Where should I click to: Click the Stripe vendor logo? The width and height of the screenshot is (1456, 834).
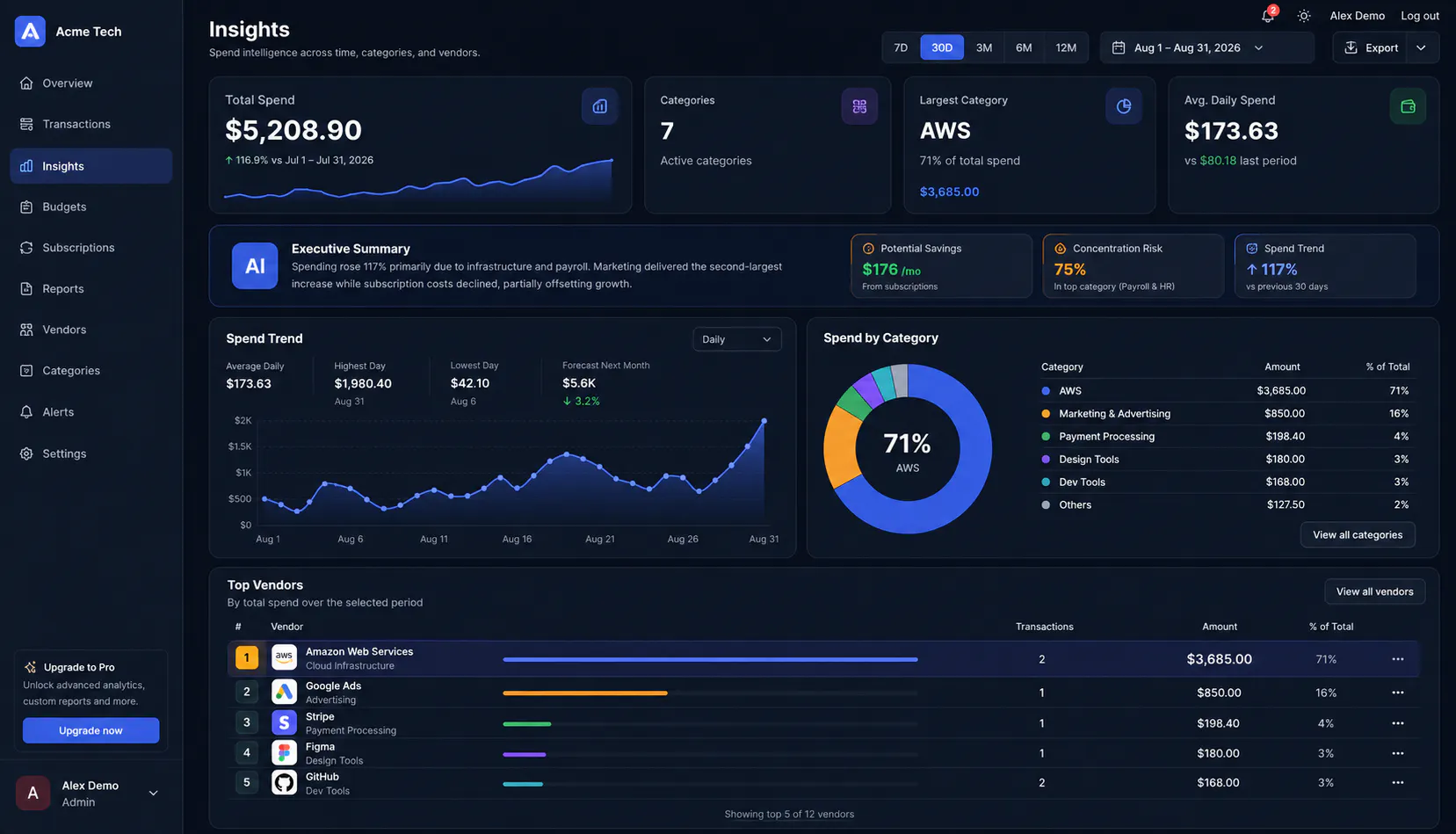coord(284,722)
